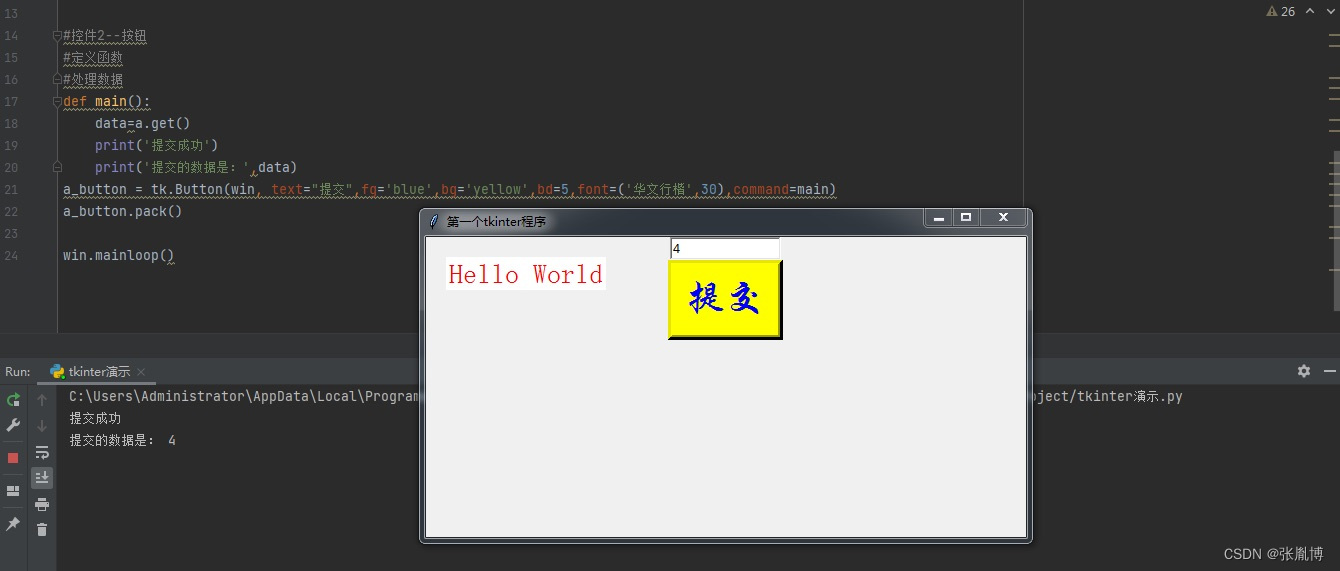Screen dimensions: 1340x571
Task: Print the console output
Action: click(42, 504)
